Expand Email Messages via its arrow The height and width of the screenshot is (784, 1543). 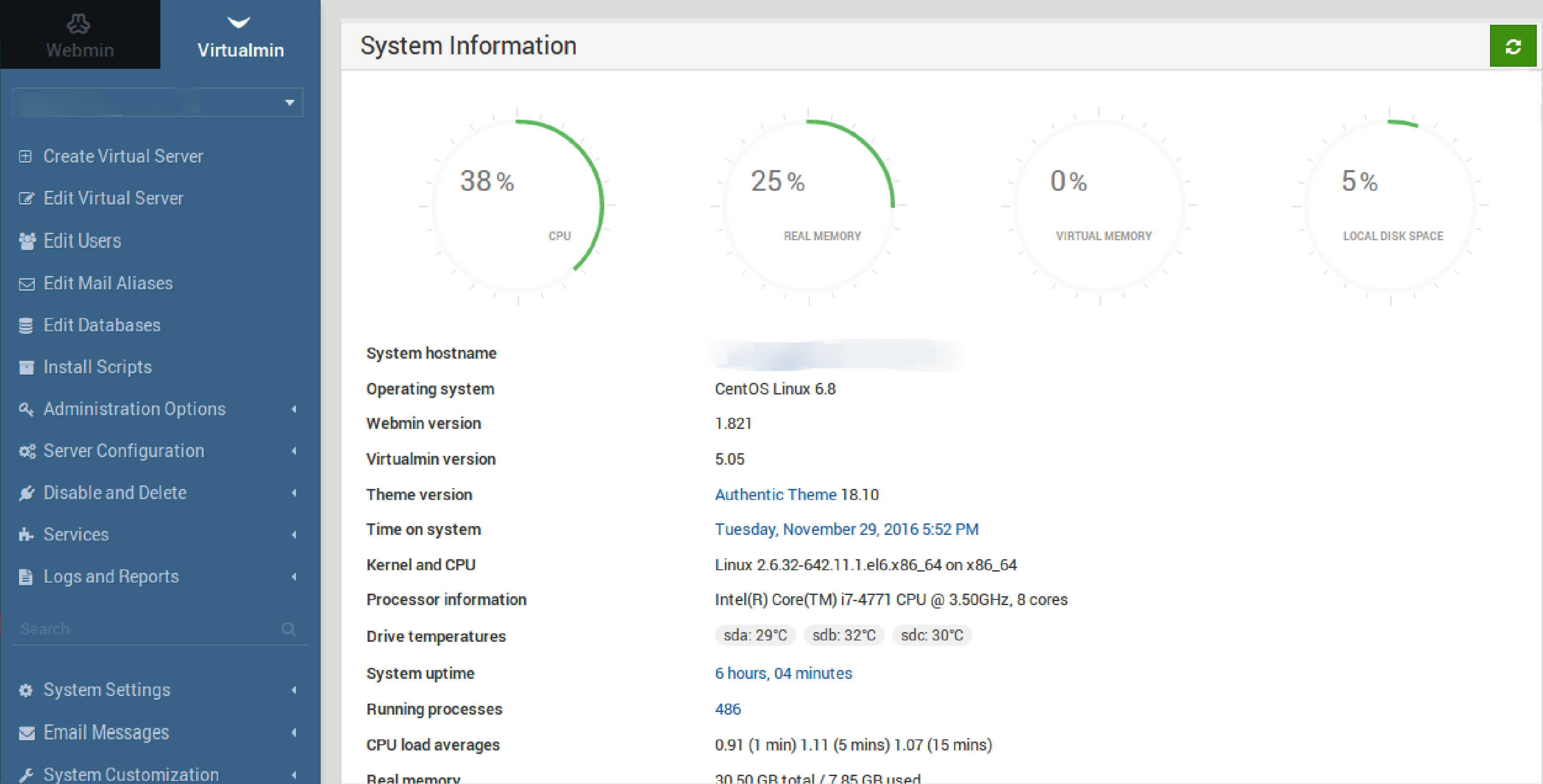294,732
